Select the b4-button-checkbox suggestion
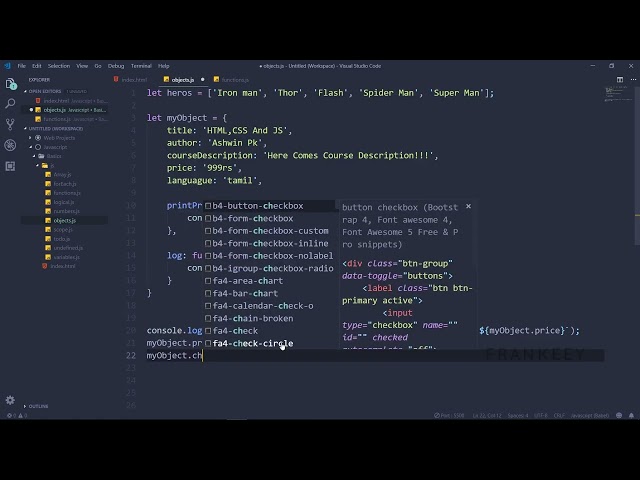Screen dimensions: 640x480 point(270,206)
